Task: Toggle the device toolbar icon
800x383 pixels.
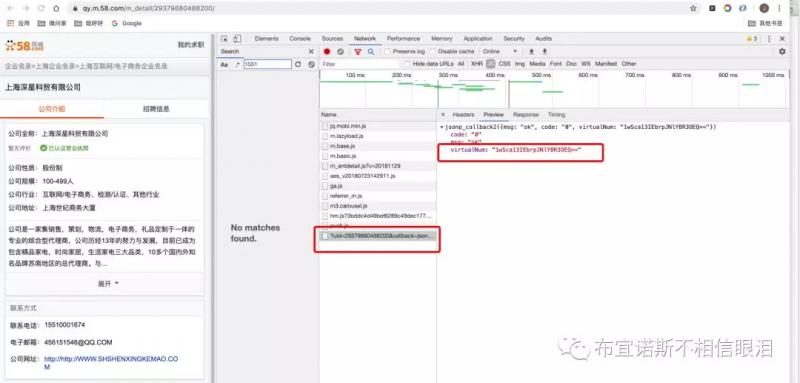Action: [237, 39]
